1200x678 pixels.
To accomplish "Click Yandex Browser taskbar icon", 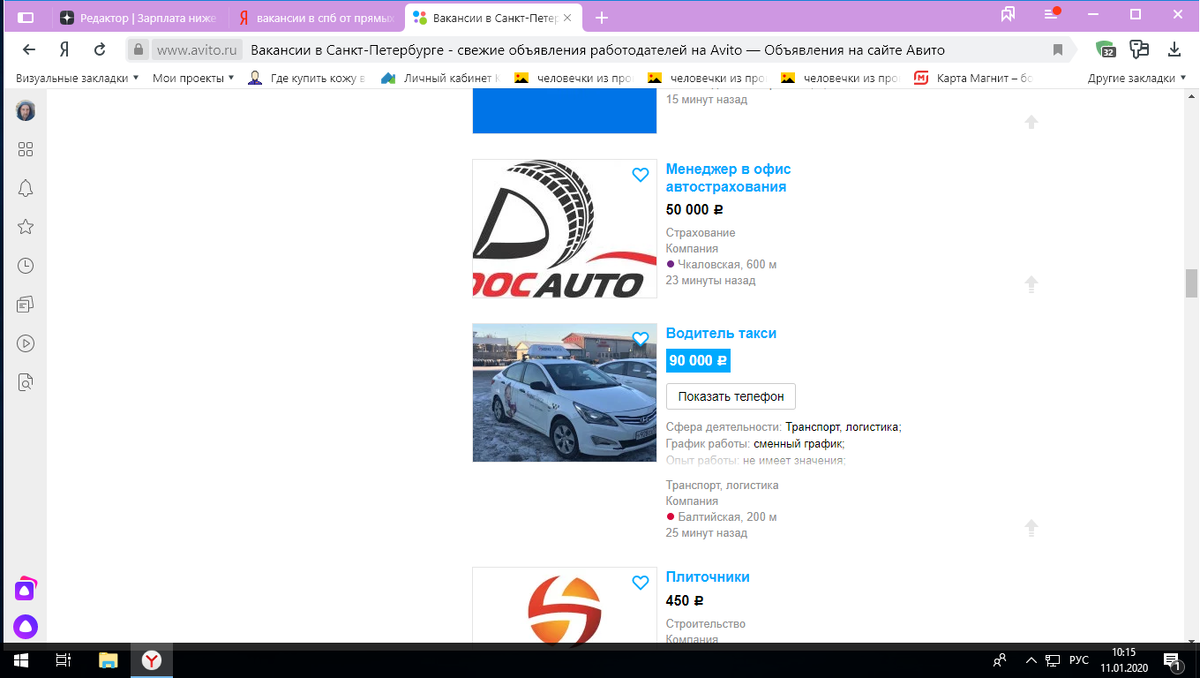I will tap(152, 660).
